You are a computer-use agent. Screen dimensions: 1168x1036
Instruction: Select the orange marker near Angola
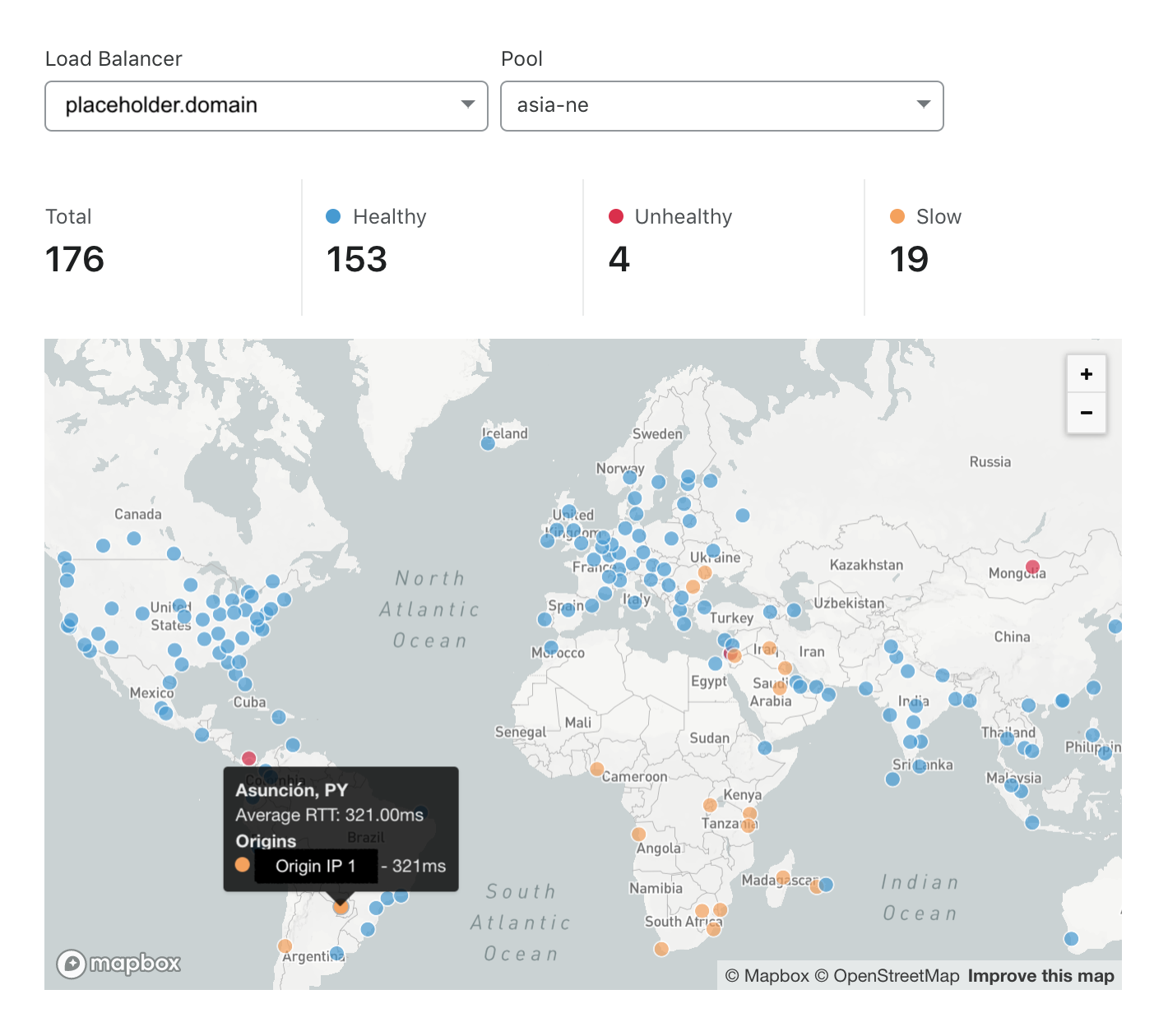point(638,834)
